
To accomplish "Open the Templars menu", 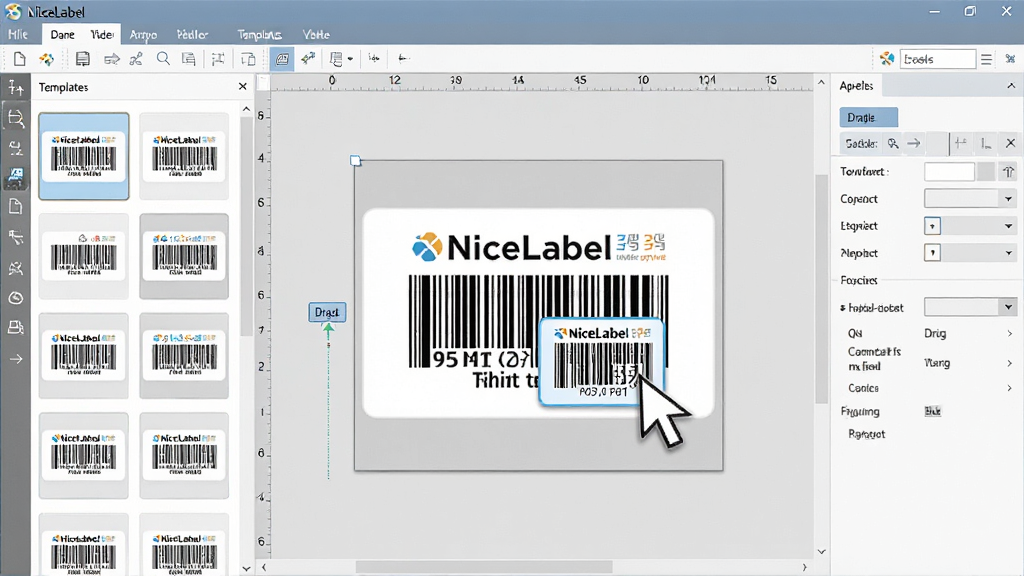I will click(259, 35).
